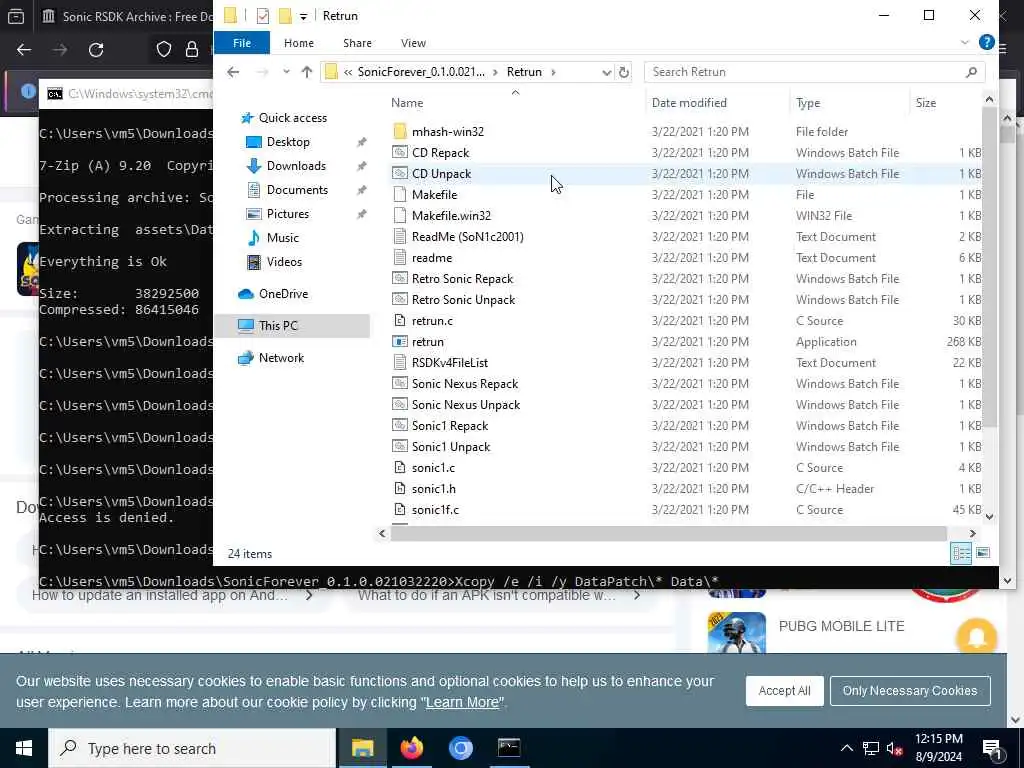Select the Makefile file icon
Image resolution: width=1024 pixels, height=768 pixels.
tap(400, 195)
